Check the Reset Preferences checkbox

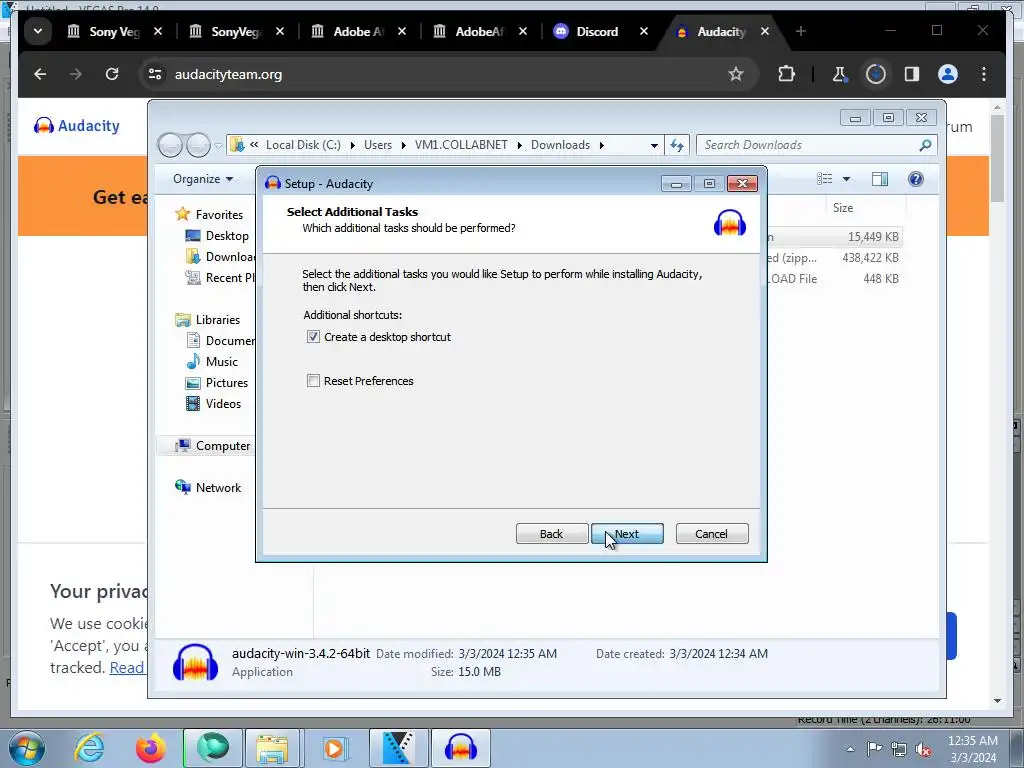tap(313, 381)
